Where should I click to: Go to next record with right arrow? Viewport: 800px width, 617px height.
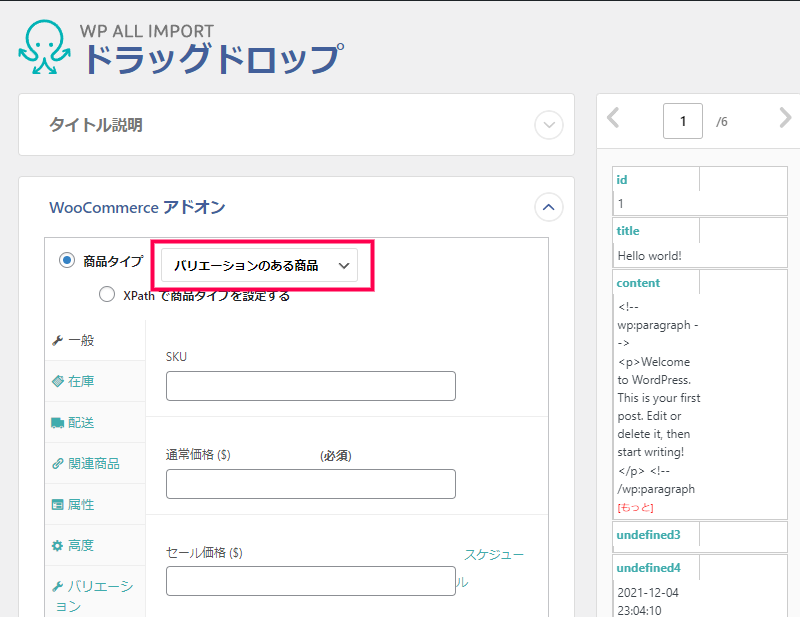(x=785, y=118)
